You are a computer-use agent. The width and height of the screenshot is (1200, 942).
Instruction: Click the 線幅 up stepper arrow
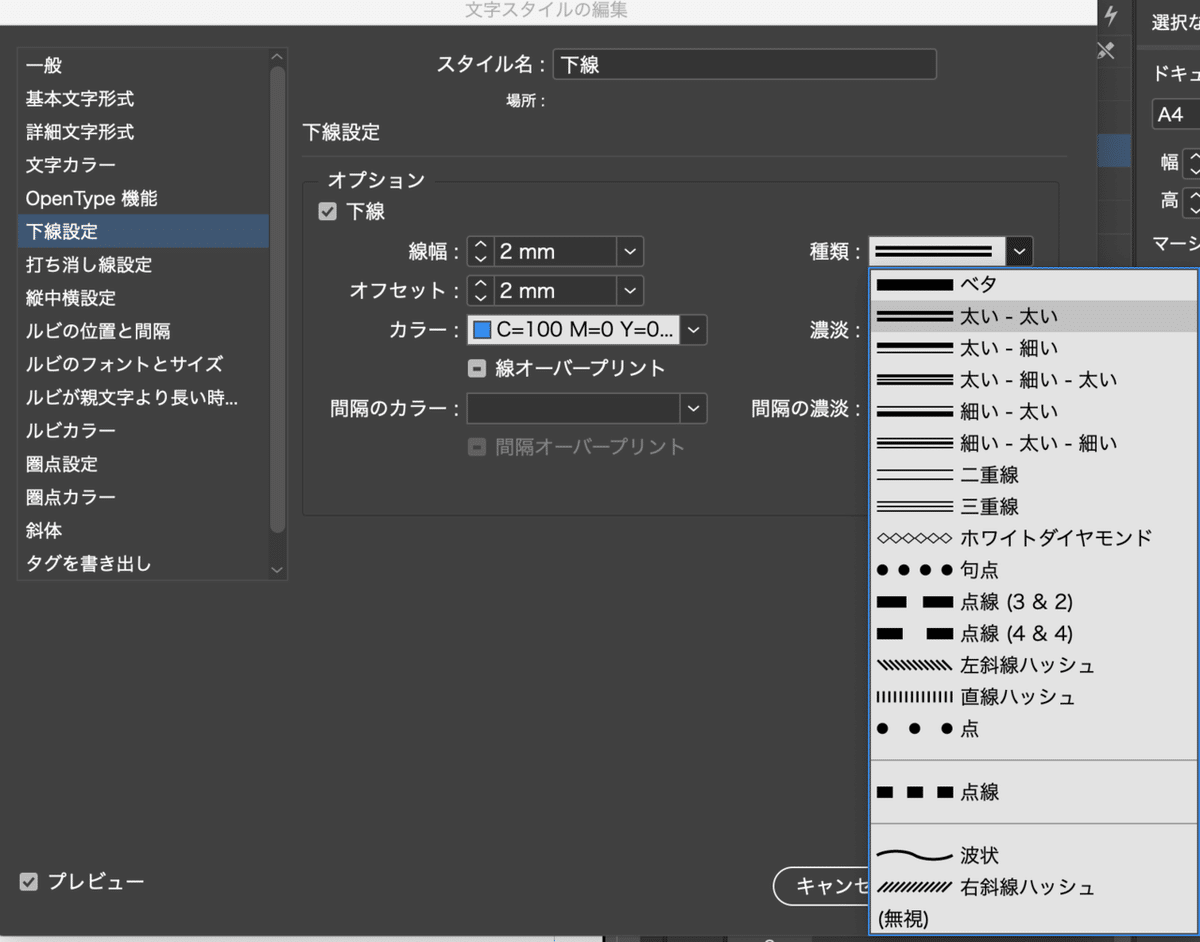[481, 245]
